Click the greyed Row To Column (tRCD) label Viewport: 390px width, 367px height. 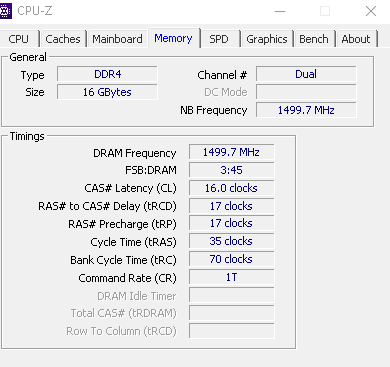(121, 331)
